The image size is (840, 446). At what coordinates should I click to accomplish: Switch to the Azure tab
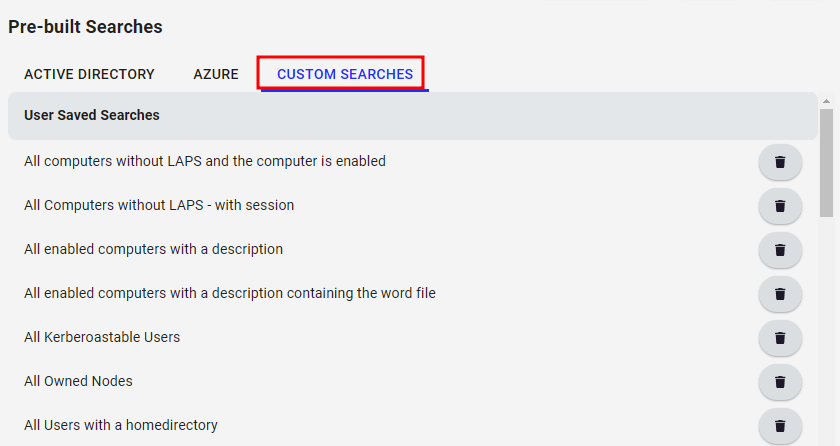pyautogui.click(x=216, y=74)
